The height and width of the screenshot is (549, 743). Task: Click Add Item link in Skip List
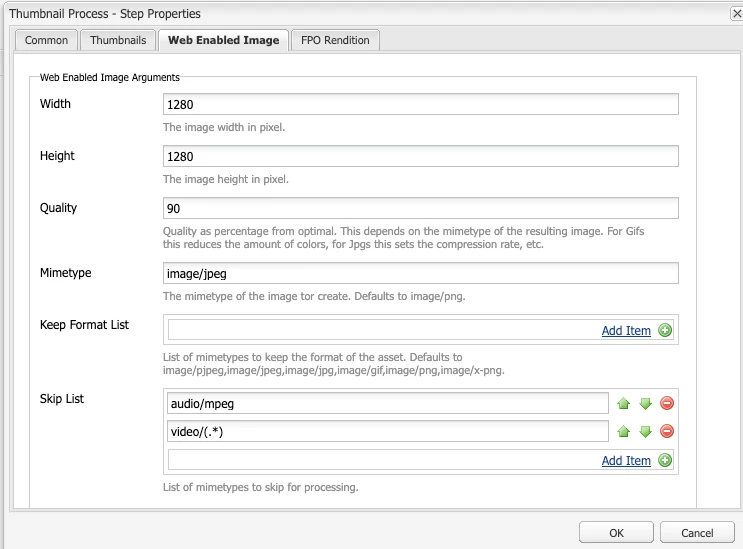click(x=626, y=460)
